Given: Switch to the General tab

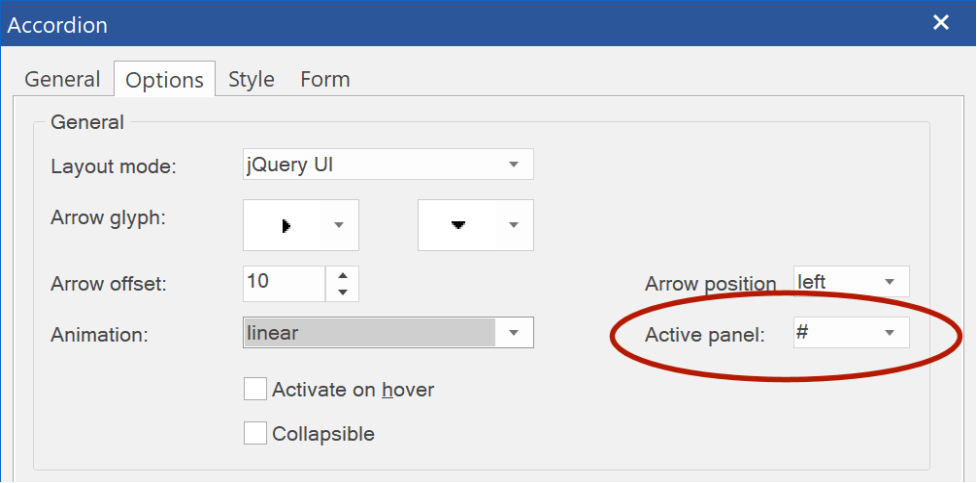Looking at the screenshot, I should click(62, 79).
